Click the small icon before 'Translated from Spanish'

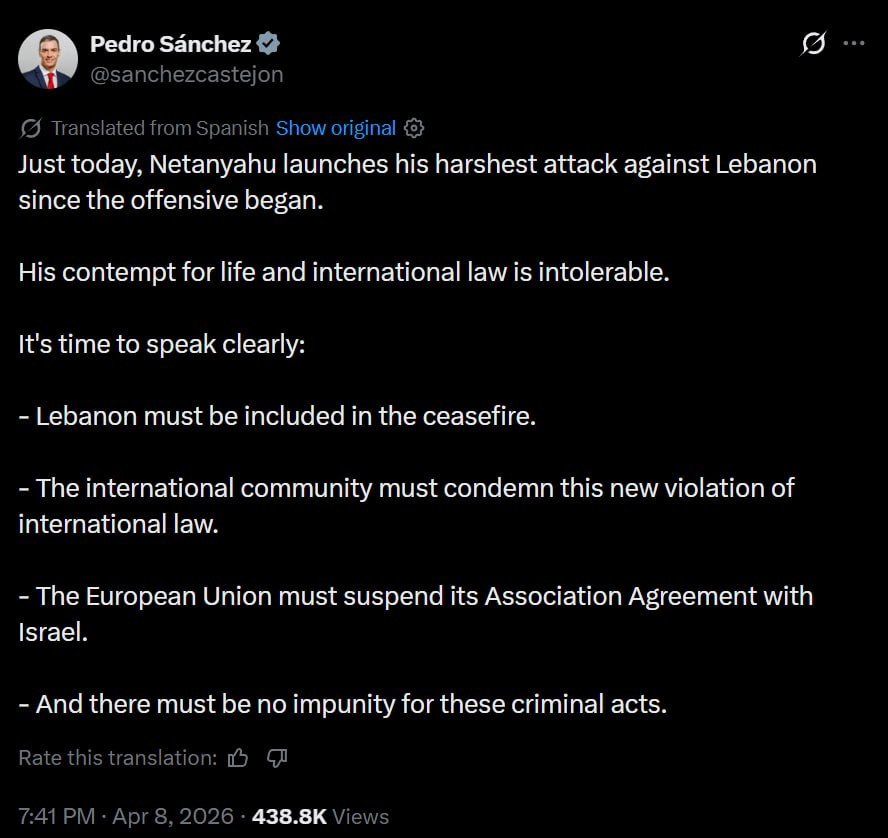30,128
